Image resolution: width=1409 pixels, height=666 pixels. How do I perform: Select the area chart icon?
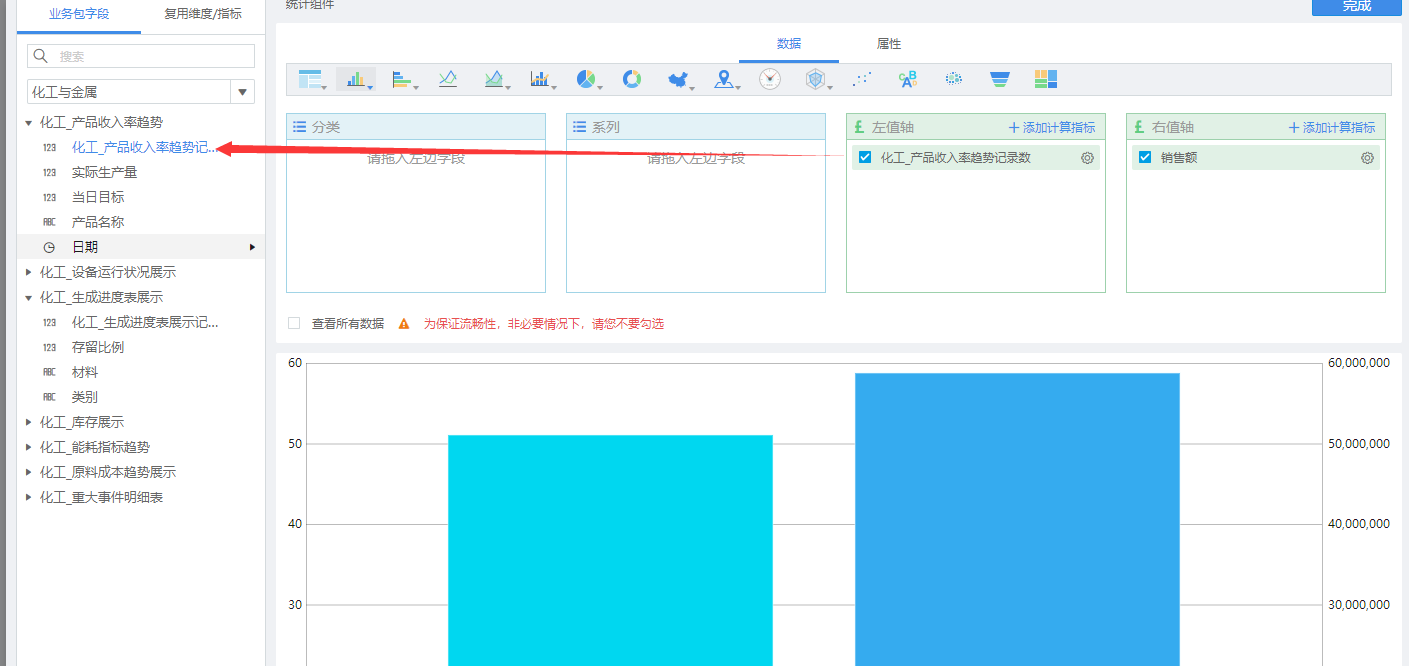(494, 79)
